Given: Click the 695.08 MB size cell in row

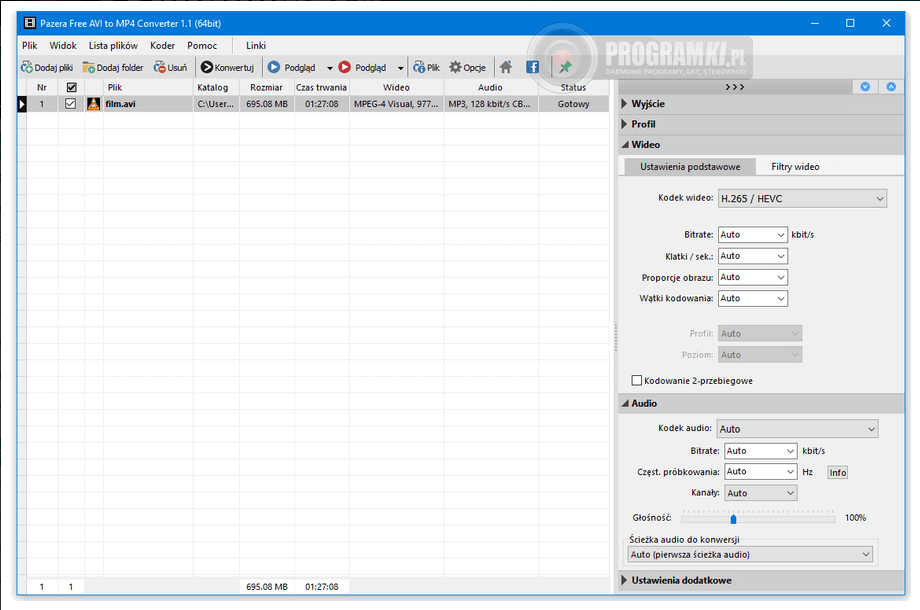Looking at the screenshot, I should pos(267,104).
